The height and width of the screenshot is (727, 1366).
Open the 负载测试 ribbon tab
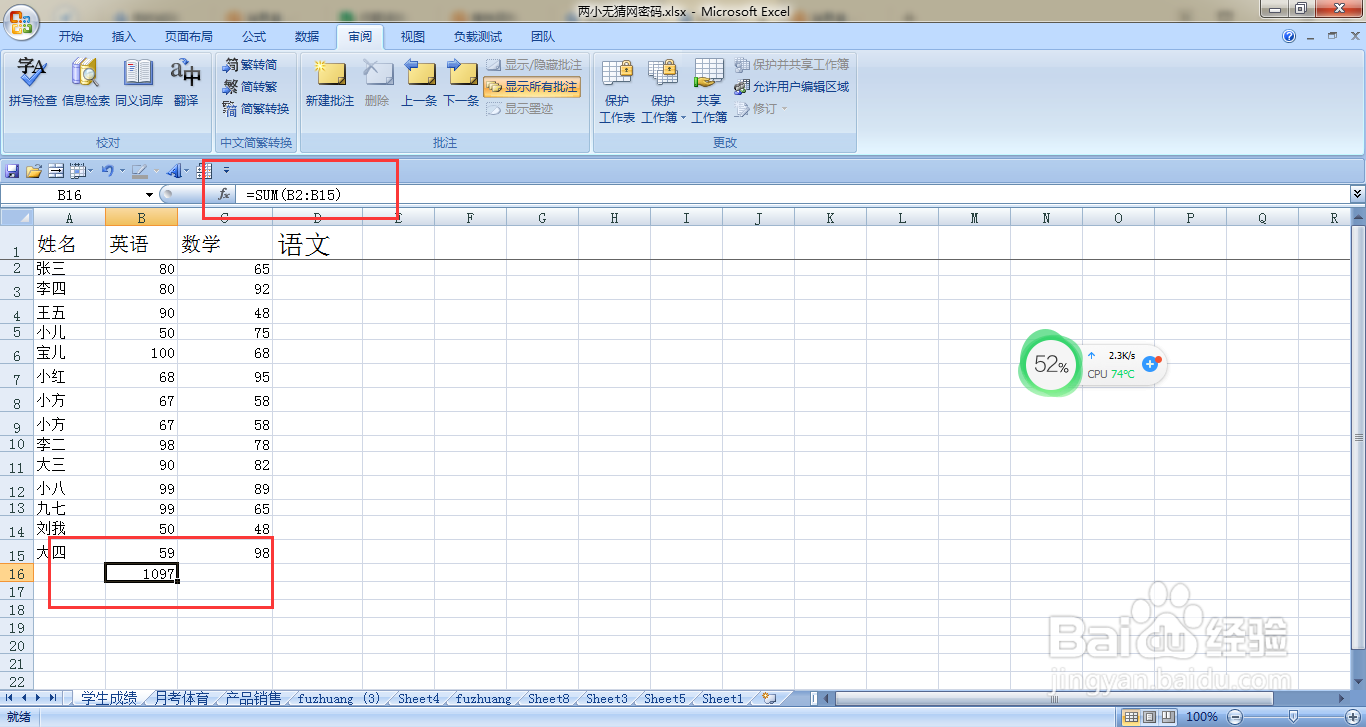[x=478, y=36]
